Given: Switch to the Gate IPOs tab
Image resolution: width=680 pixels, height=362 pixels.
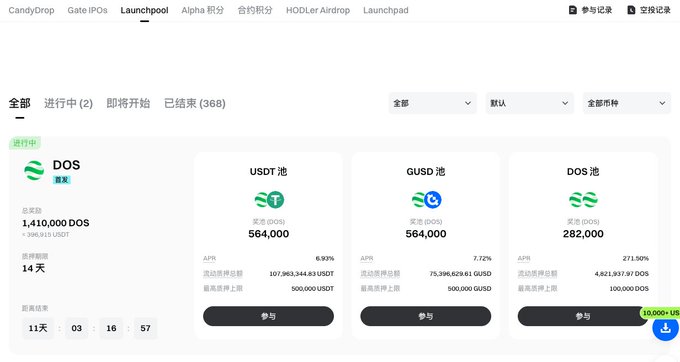Looking at the screenshot, I should click(x=87, y=10).
